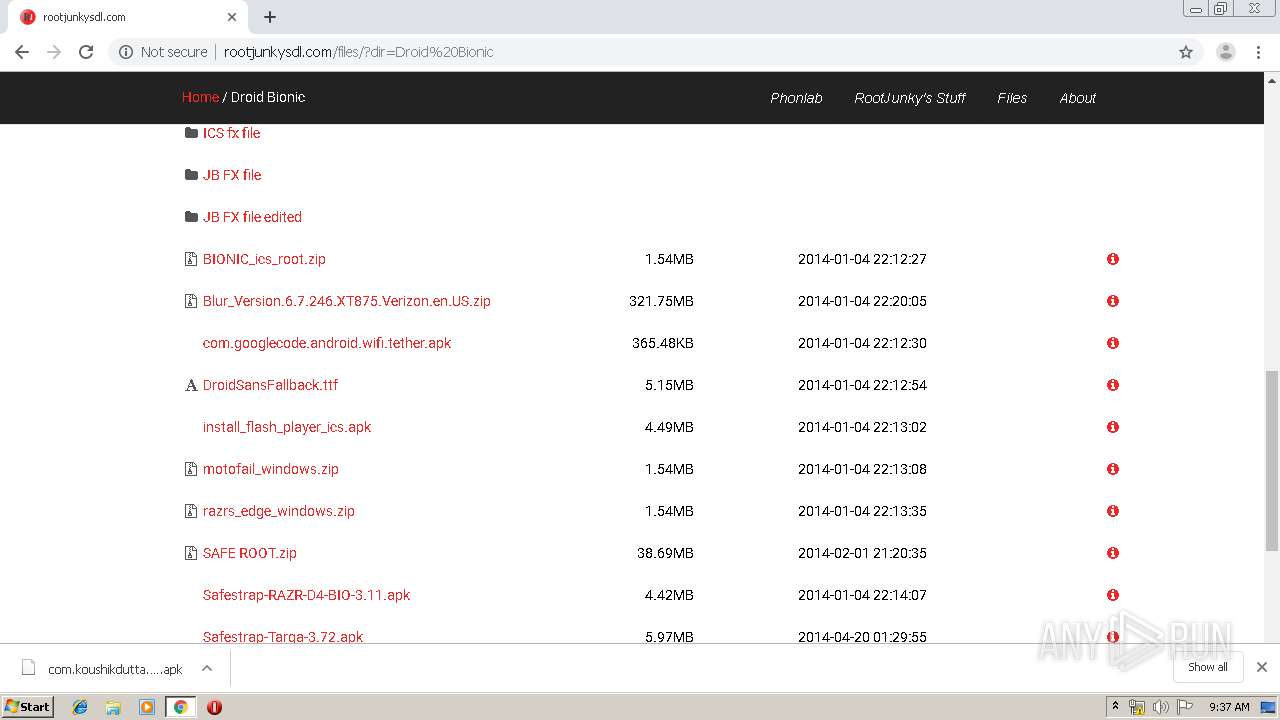Click font icon beside DroidSansFallback.ttf
1280x720 pixels.
point(191,385)
